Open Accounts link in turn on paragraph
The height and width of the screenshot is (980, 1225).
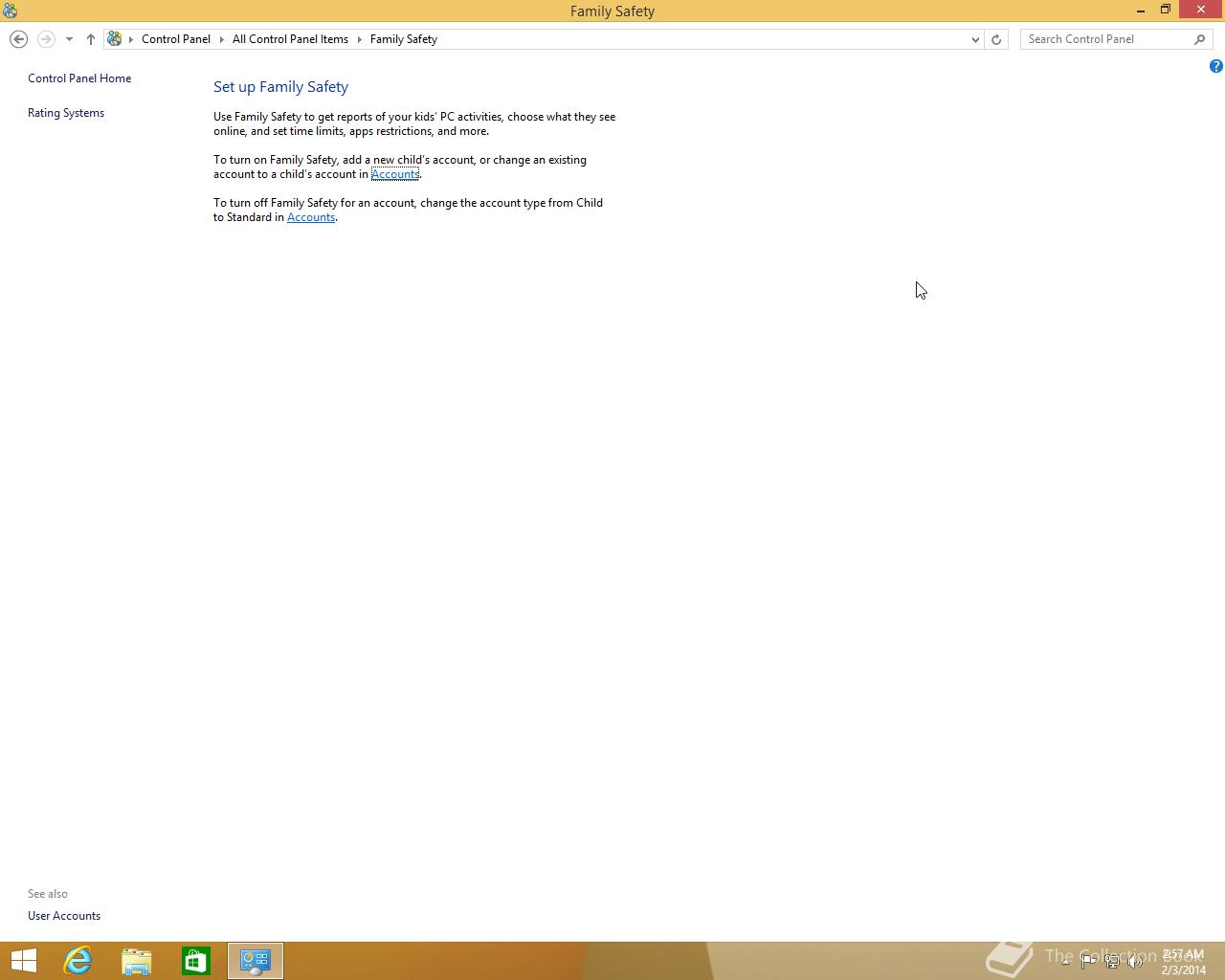point(395,174)
